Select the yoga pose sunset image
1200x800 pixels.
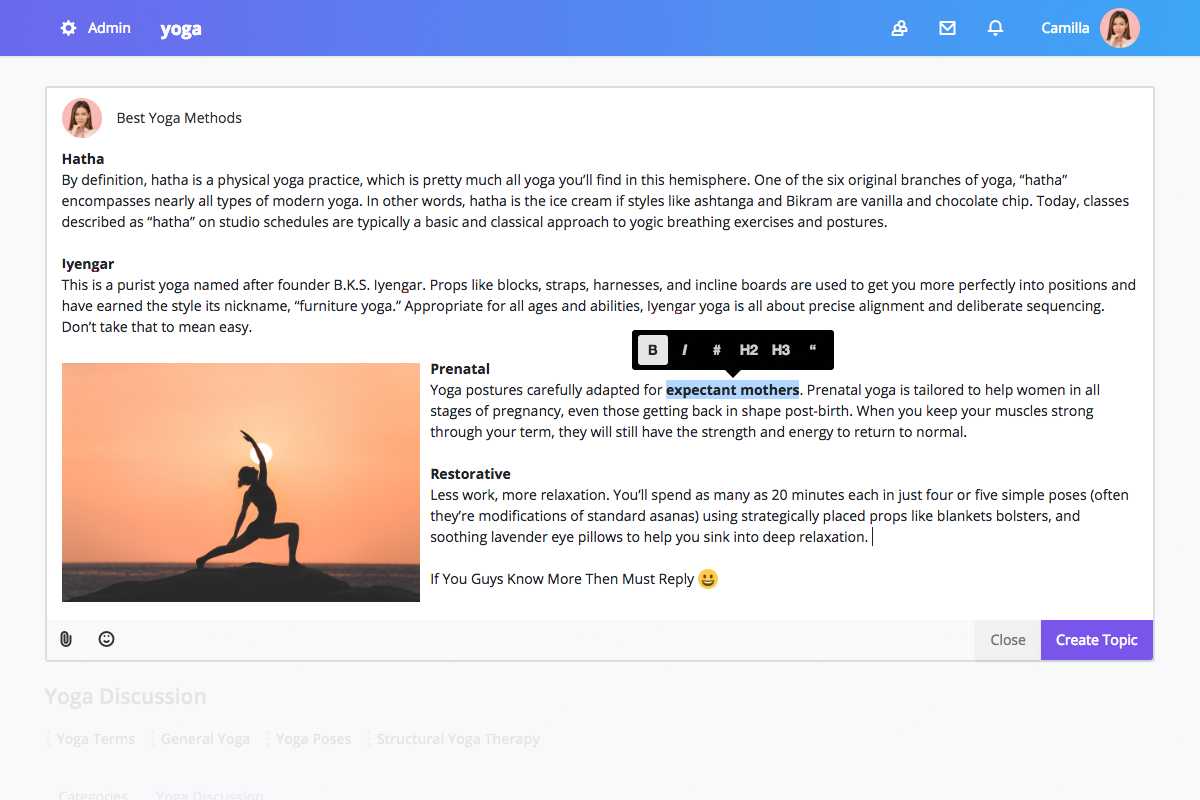point(240,482)
